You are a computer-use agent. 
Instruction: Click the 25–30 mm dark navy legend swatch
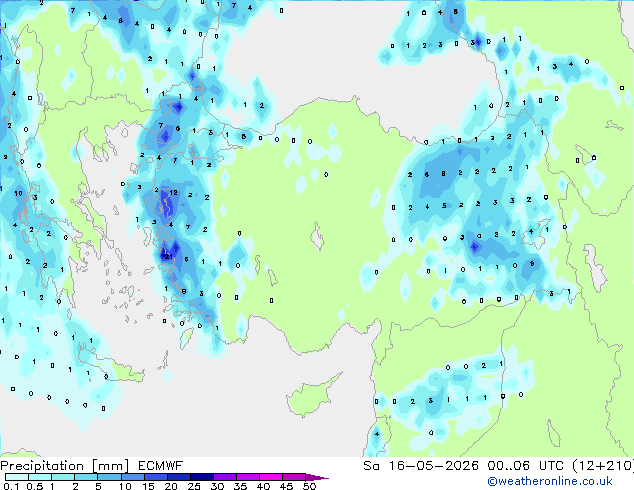click(201, 477)
